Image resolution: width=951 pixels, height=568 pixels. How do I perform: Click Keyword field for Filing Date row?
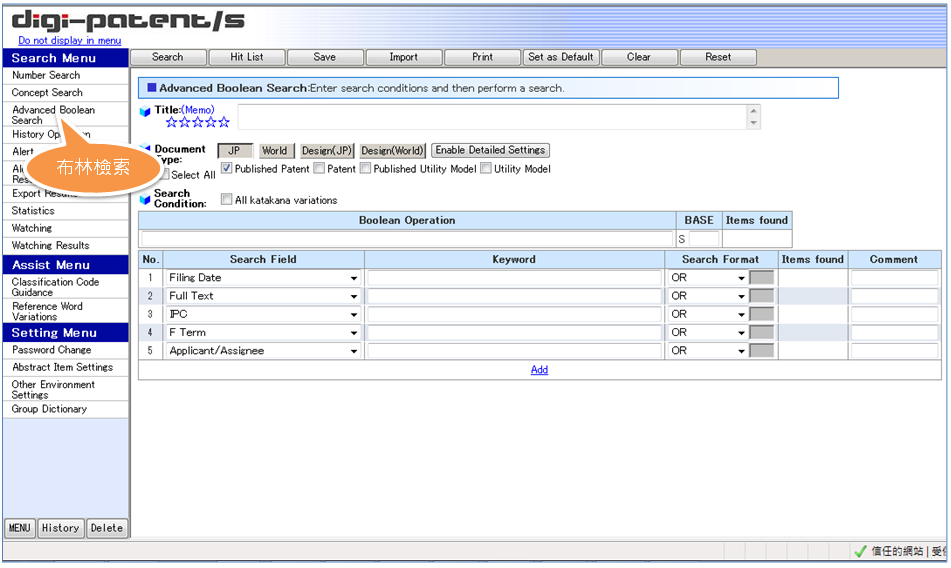pyautogui.click(x=514, y=278)
